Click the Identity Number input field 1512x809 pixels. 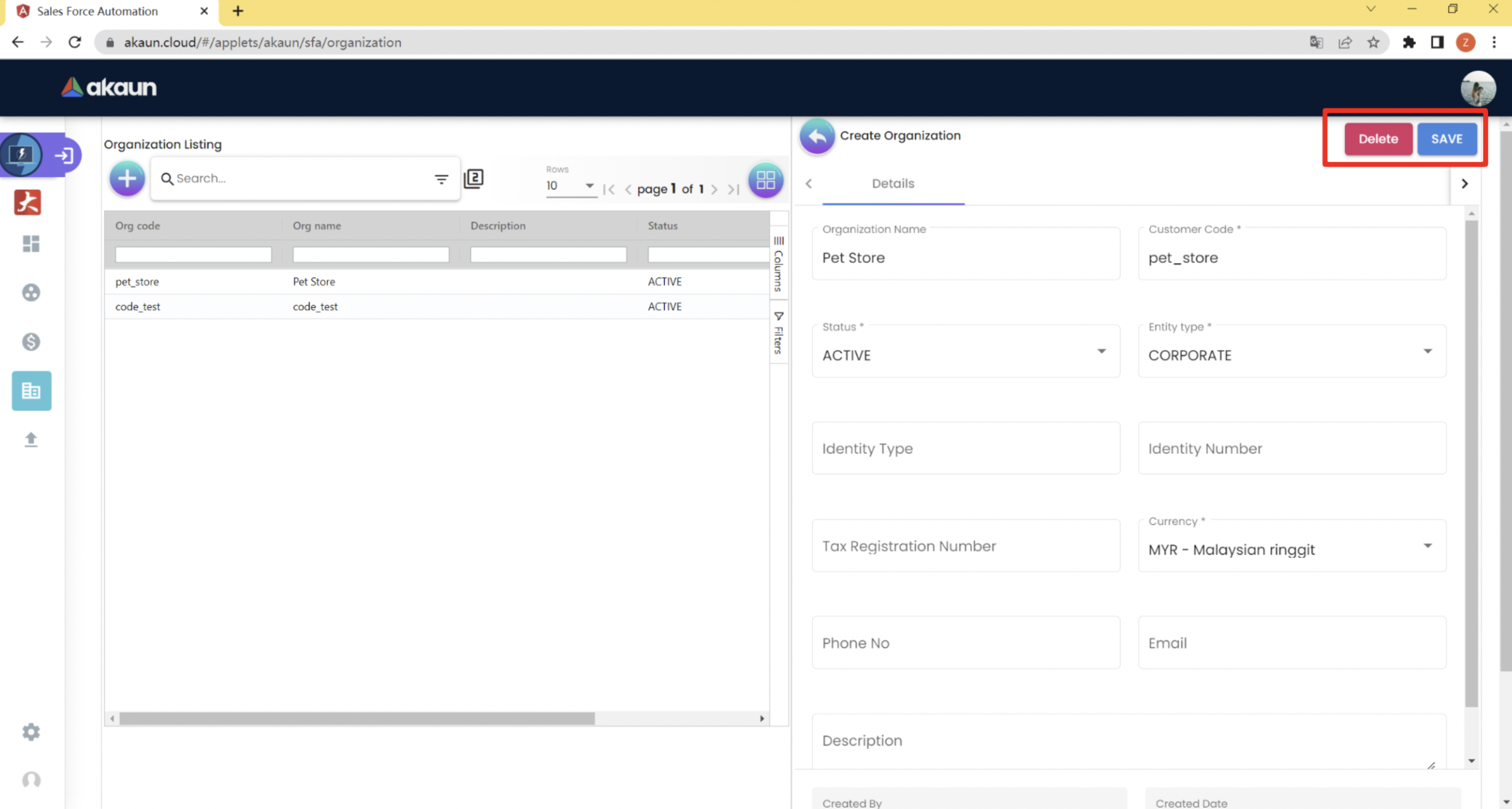pos(1292,448)
